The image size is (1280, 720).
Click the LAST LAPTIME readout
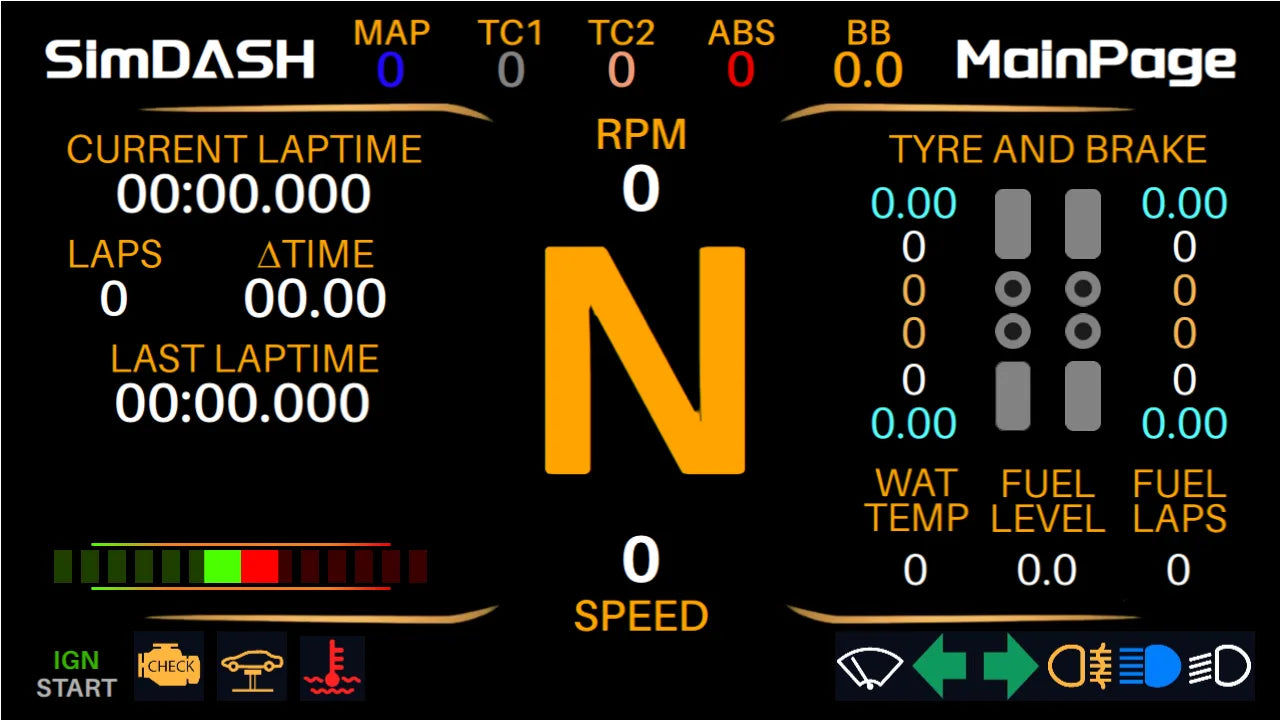245,403
